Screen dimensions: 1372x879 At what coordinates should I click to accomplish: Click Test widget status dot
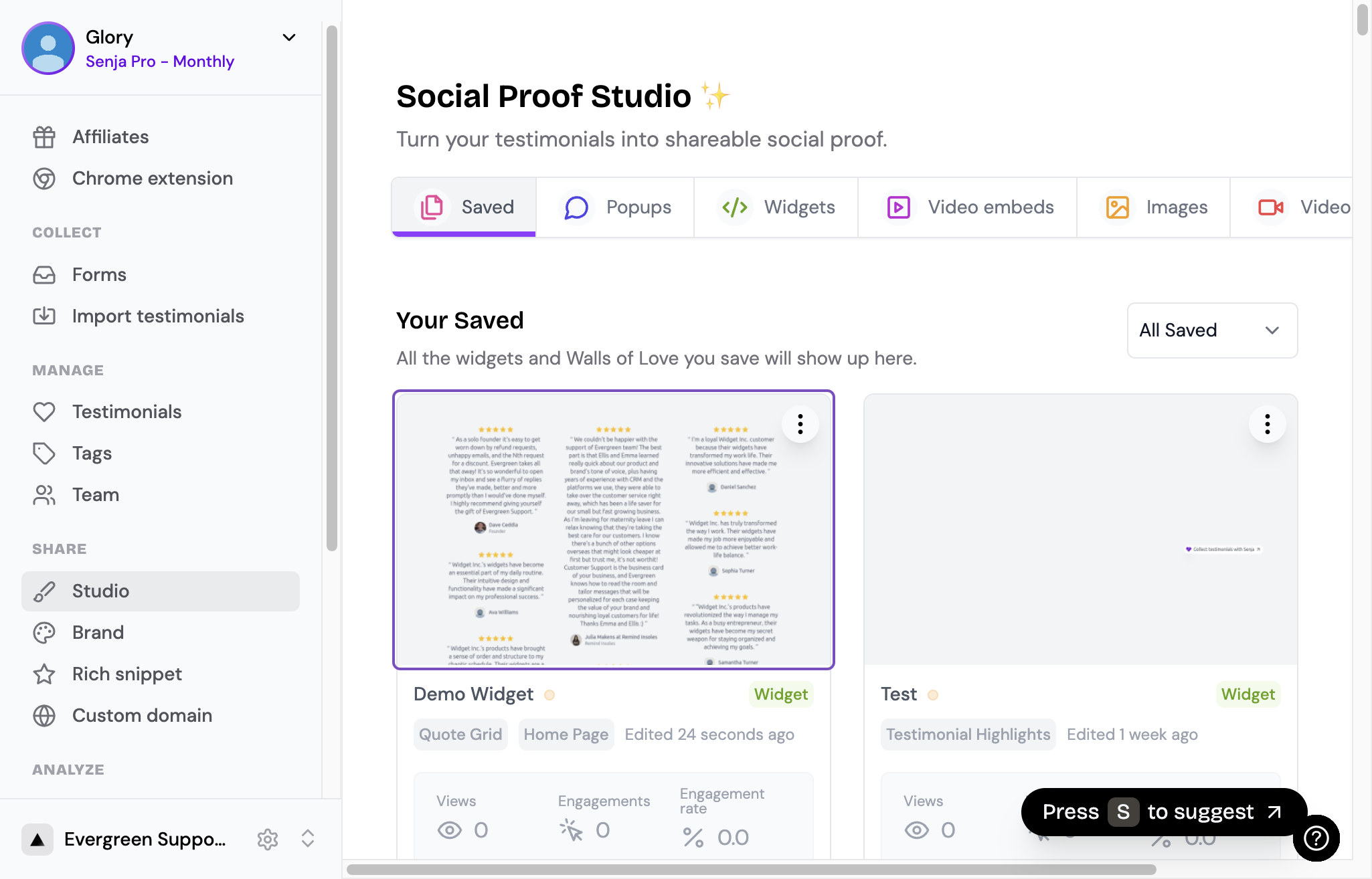tap(933, 695)
